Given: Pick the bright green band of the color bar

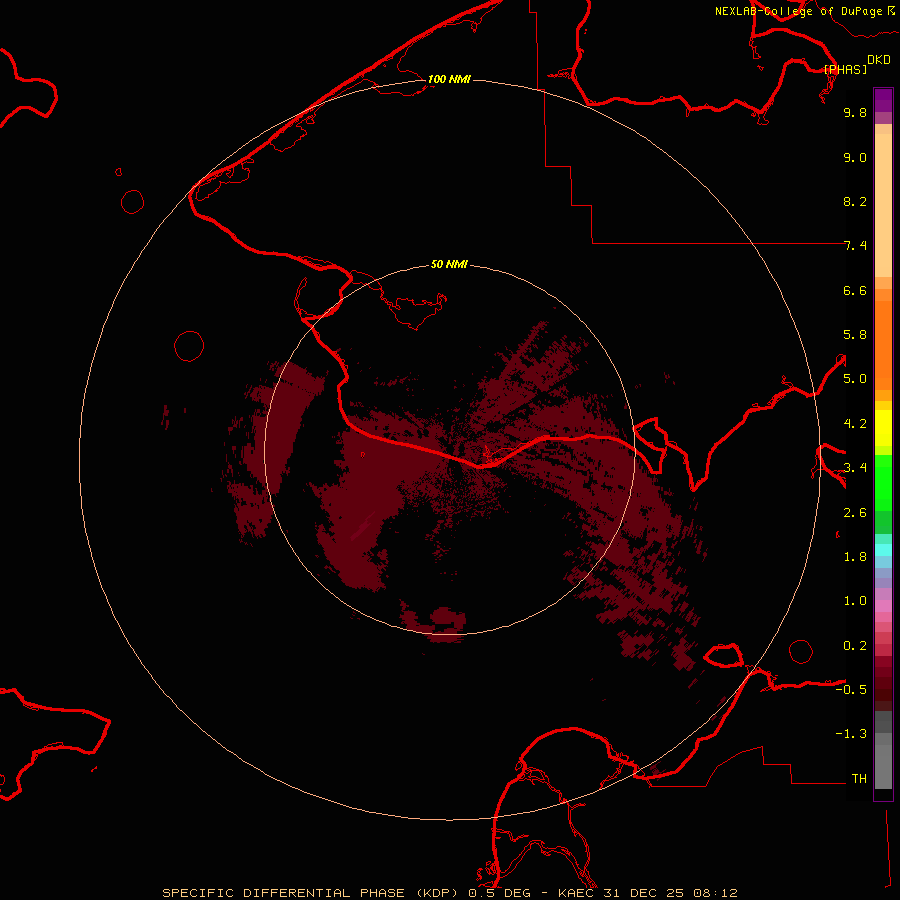Looking at the screenshot, I should pos(883,483).
